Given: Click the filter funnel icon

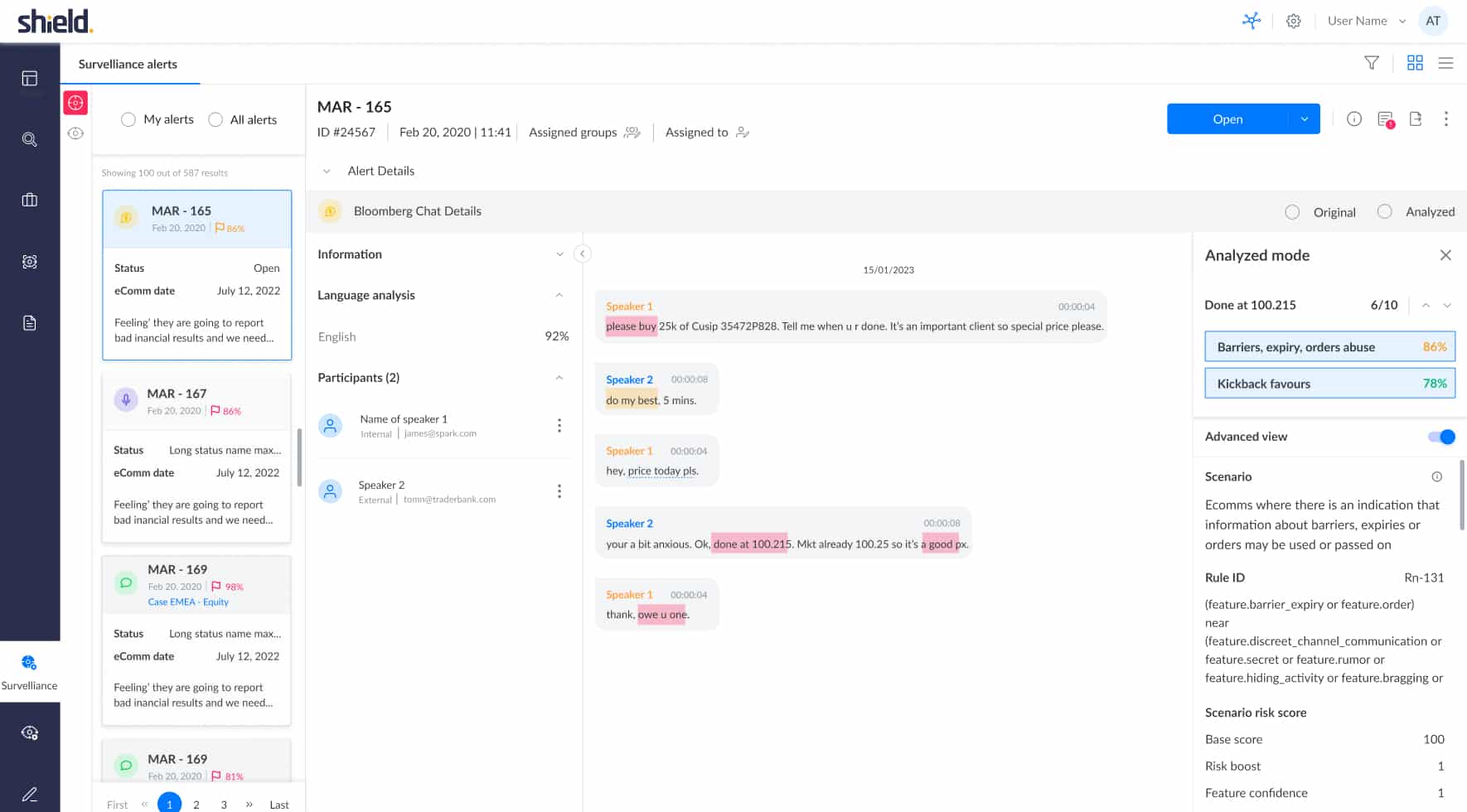Looking at the screenshot, I should click(1372, 63).
